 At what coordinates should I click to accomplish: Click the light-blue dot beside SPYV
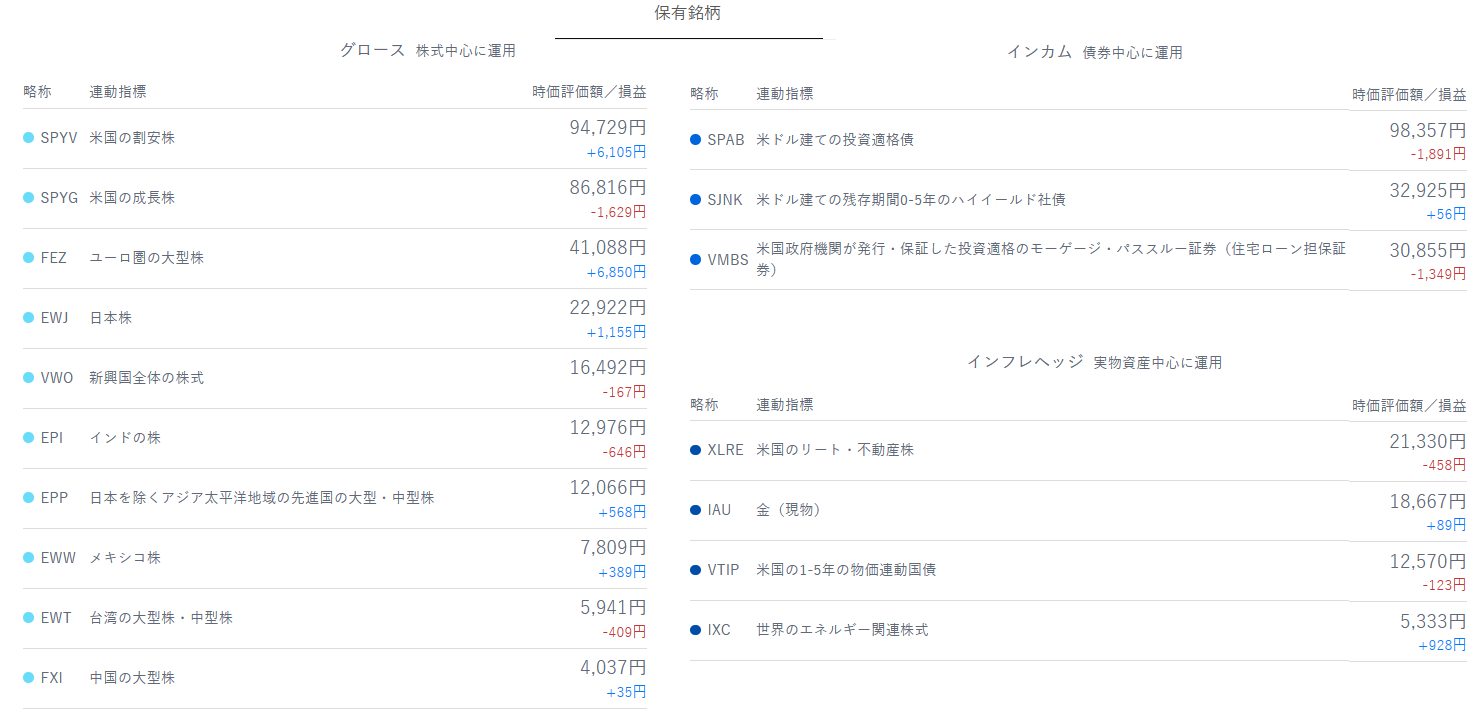[28, 138]
